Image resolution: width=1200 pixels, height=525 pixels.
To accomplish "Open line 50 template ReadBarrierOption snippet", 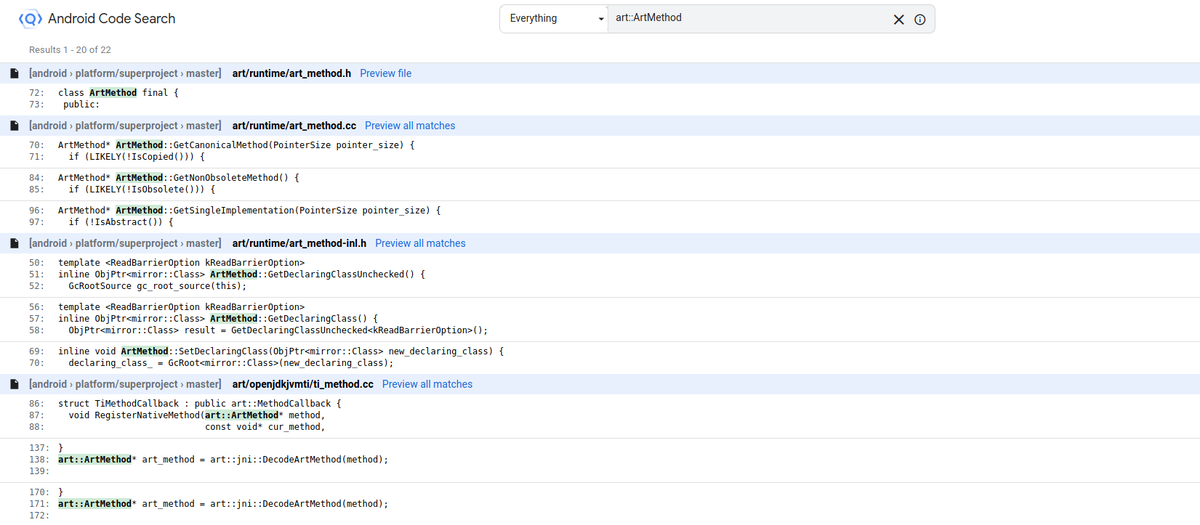I will pos(180,263).
